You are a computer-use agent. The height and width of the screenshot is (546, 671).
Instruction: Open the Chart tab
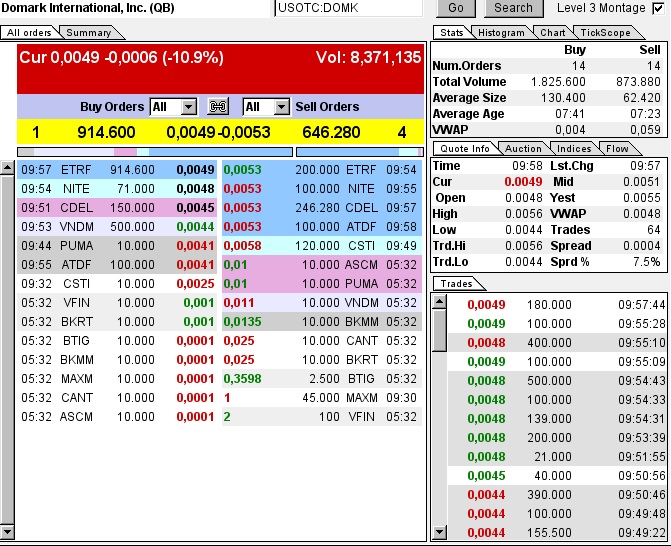[552, 33]
